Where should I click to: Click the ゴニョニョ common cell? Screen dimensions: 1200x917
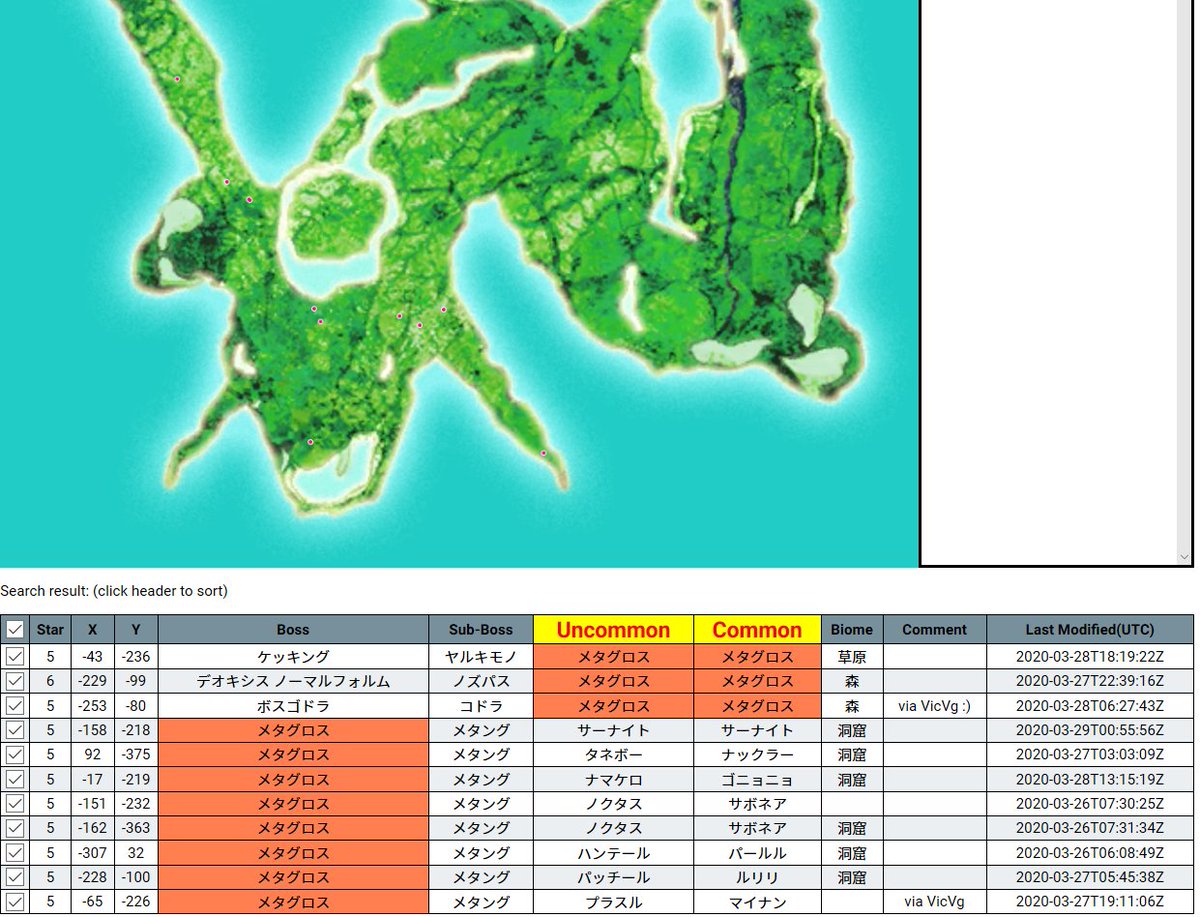pos(757,779)
